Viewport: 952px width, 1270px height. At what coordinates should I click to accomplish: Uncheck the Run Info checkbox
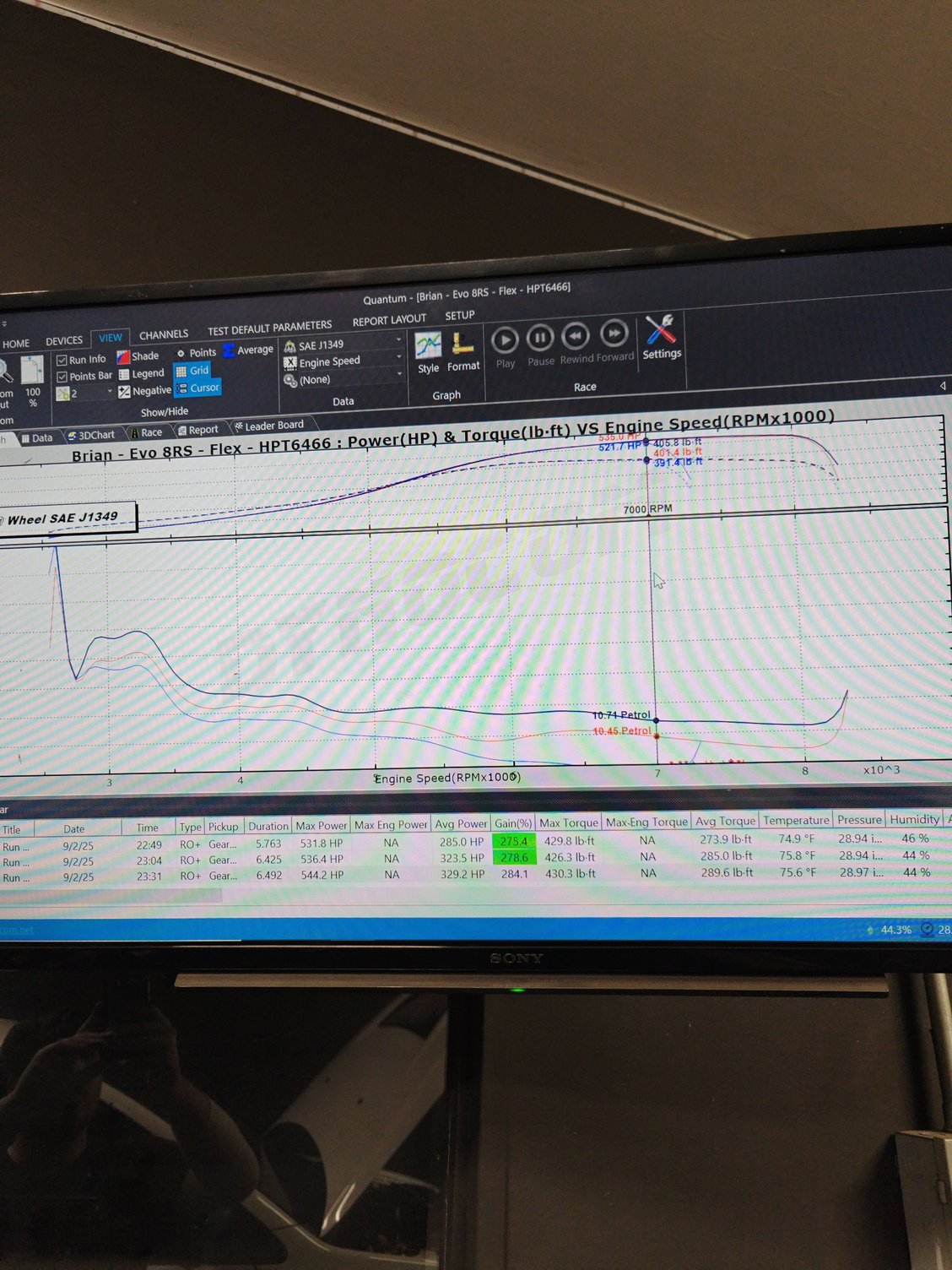coord(62,360)
